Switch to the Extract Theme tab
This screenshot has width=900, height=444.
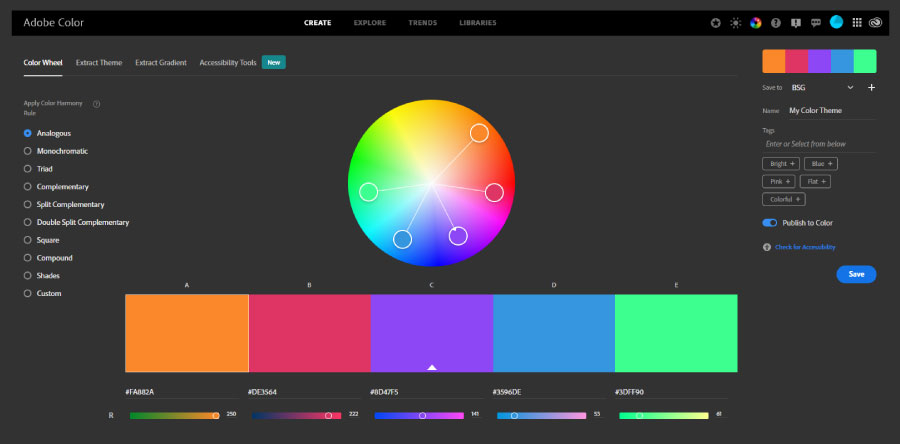(x=99, y=62)
